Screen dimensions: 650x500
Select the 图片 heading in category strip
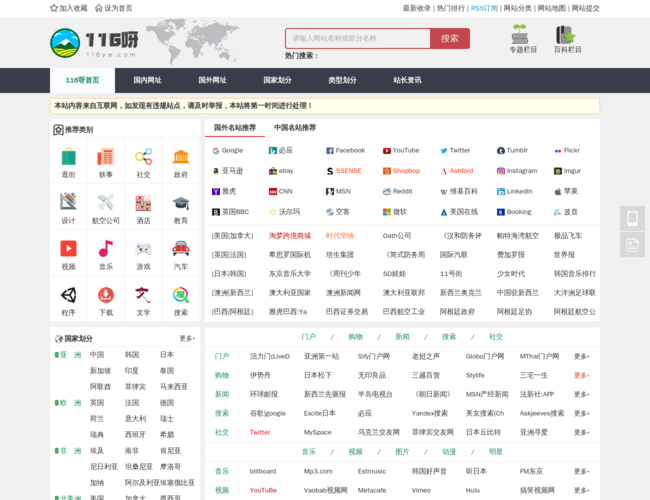tap(402, 452)
